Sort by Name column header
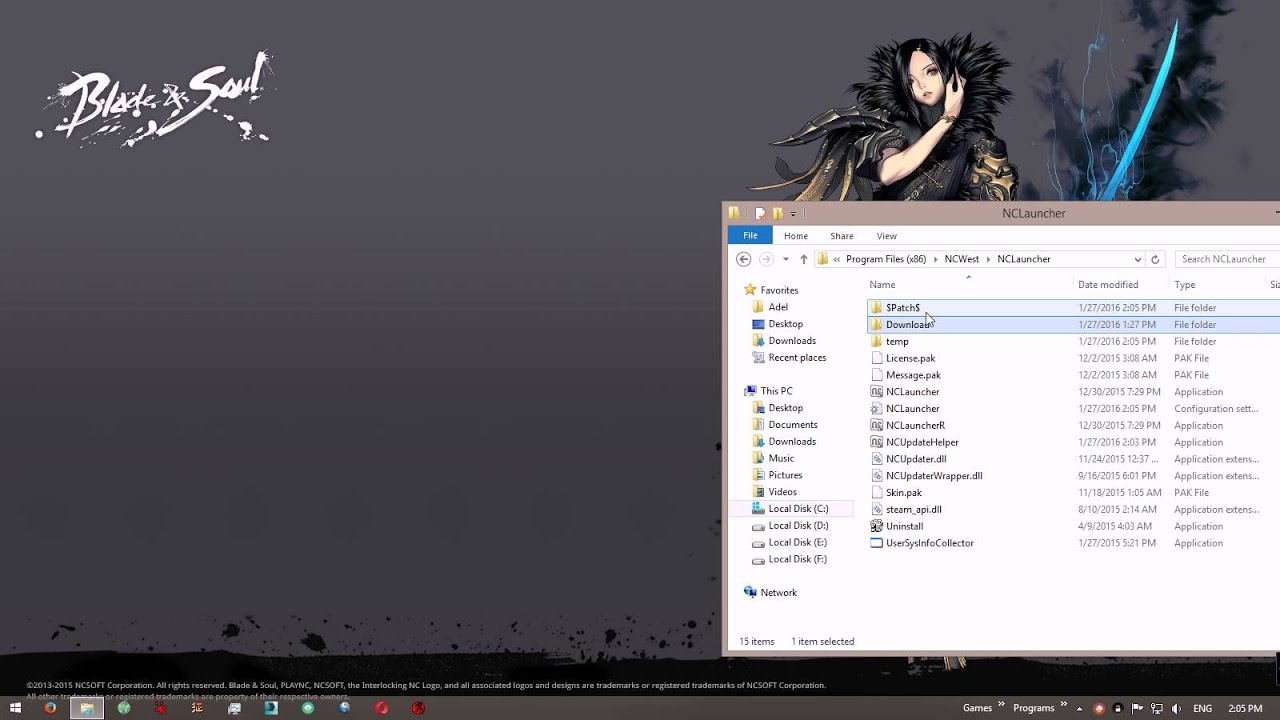 click(968, 285)
